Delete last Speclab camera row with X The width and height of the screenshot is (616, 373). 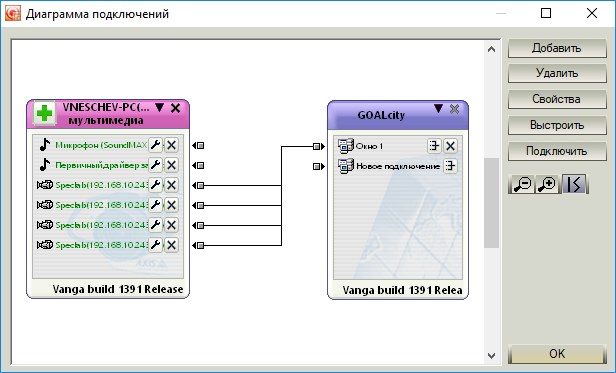pyautogui.click(x=171, y=245)
